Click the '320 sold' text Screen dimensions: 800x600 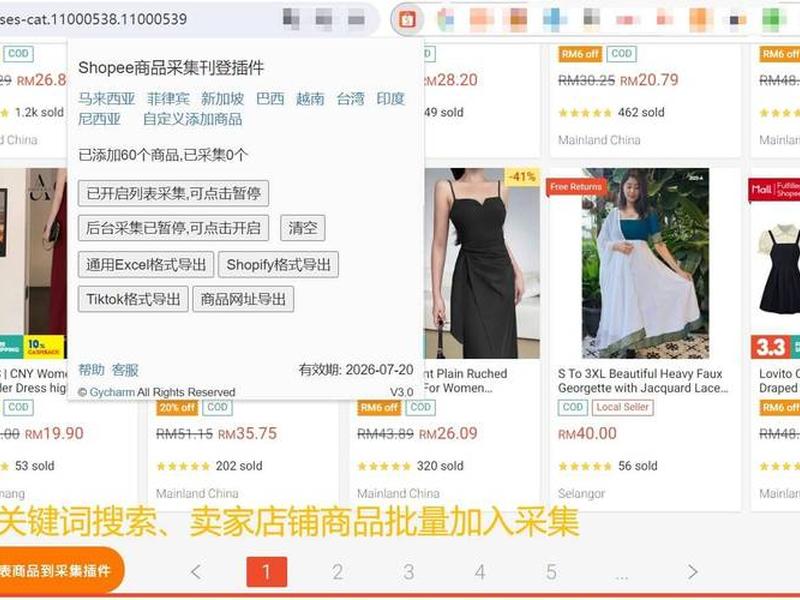point(440,466)
